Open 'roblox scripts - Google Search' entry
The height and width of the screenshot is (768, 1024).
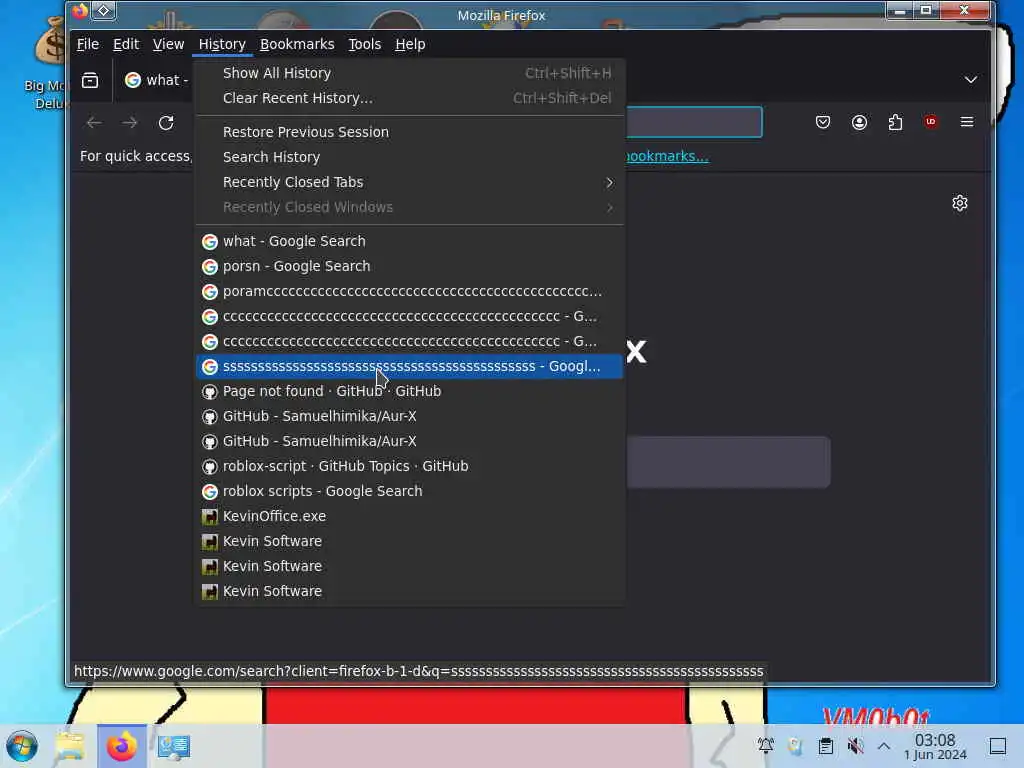409,491
